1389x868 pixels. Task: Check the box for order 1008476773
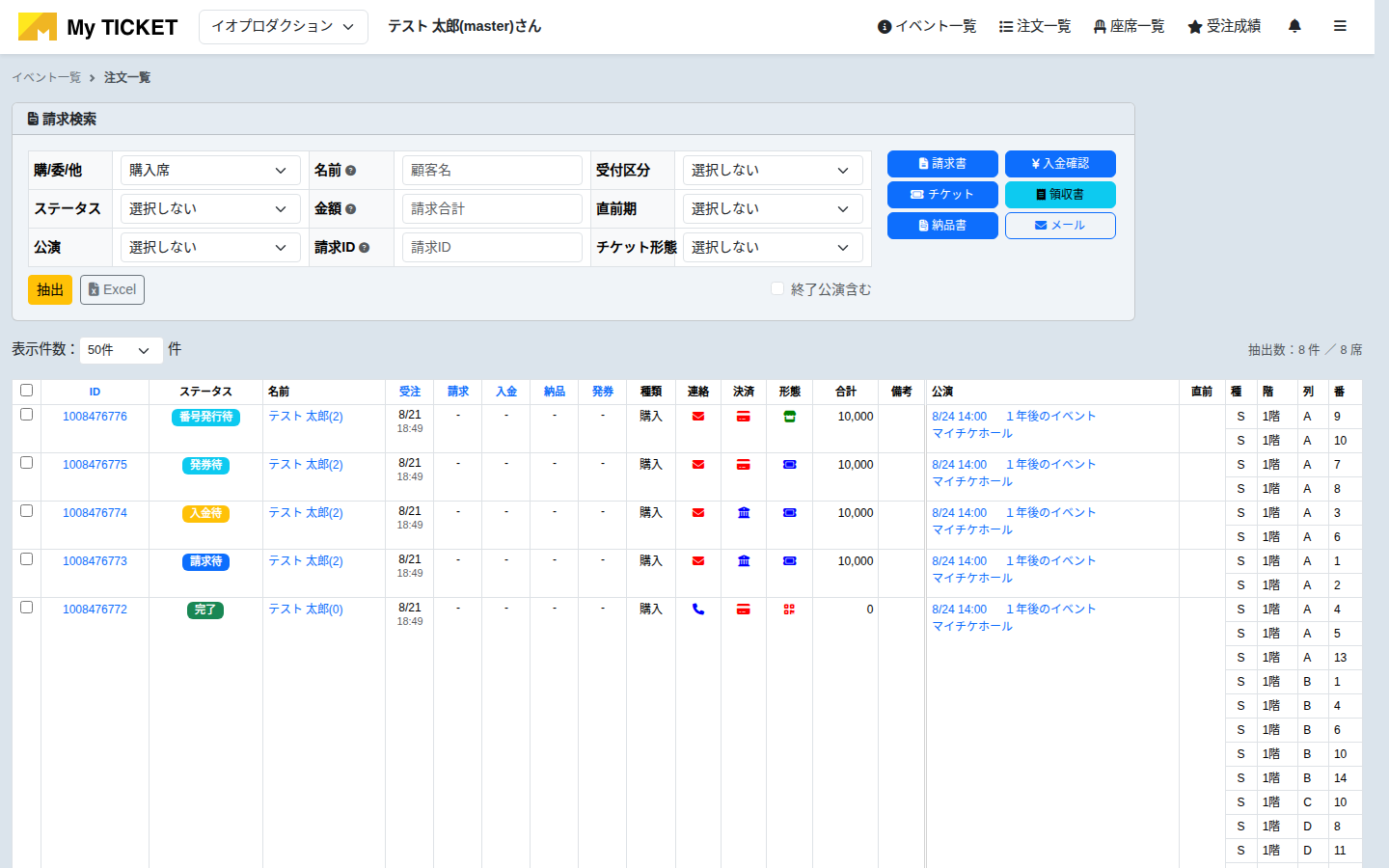coord(27,559)
